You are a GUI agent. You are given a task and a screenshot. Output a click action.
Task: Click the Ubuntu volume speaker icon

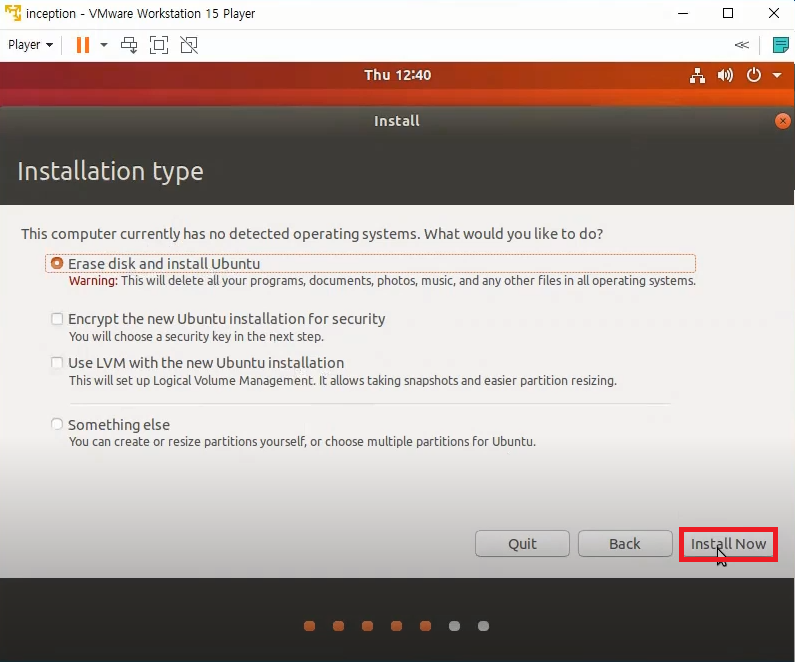pyautogui.click(x=725, y=75)
